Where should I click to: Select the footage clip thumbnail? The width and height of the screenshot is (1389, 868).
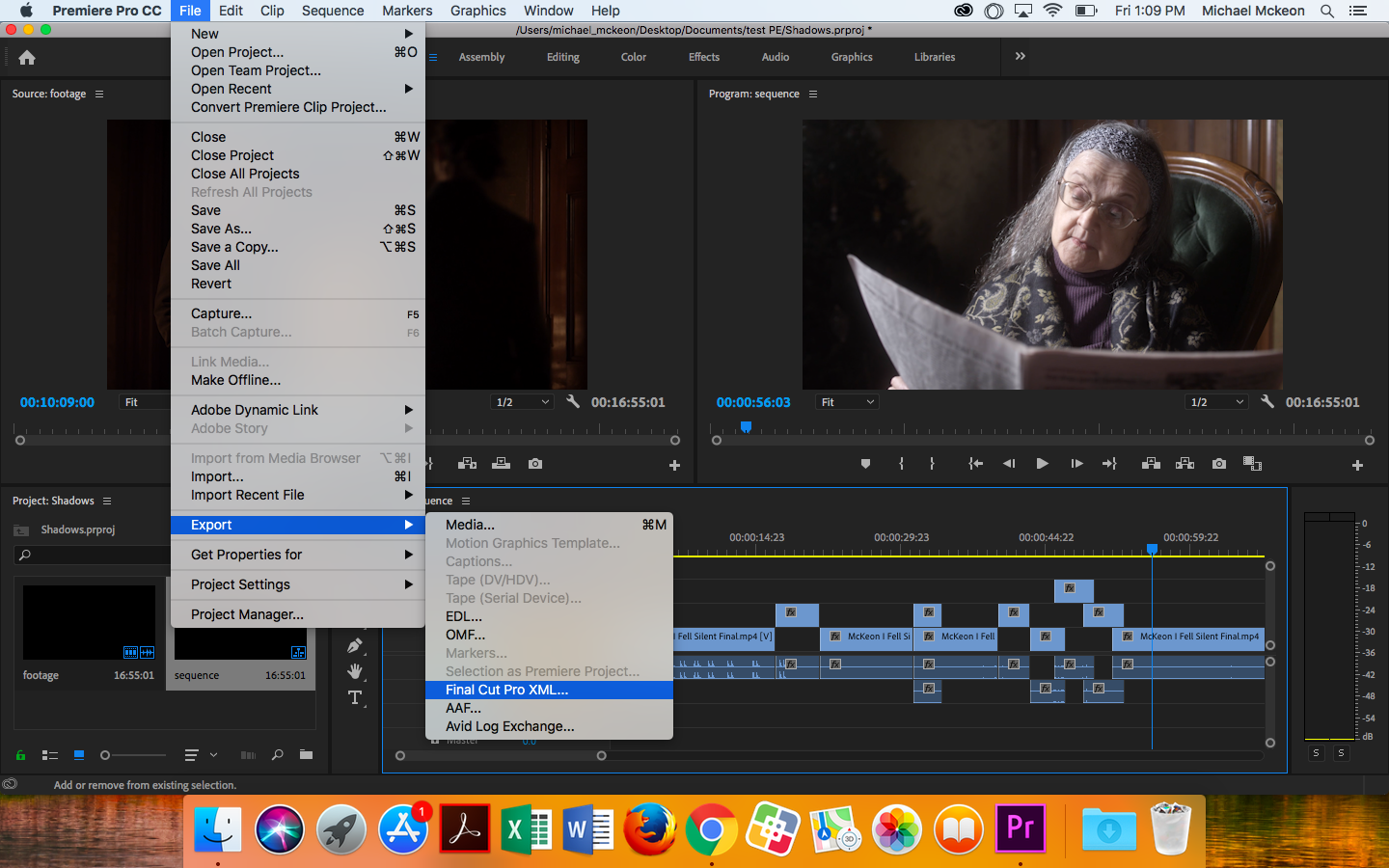tap(89, 622)
